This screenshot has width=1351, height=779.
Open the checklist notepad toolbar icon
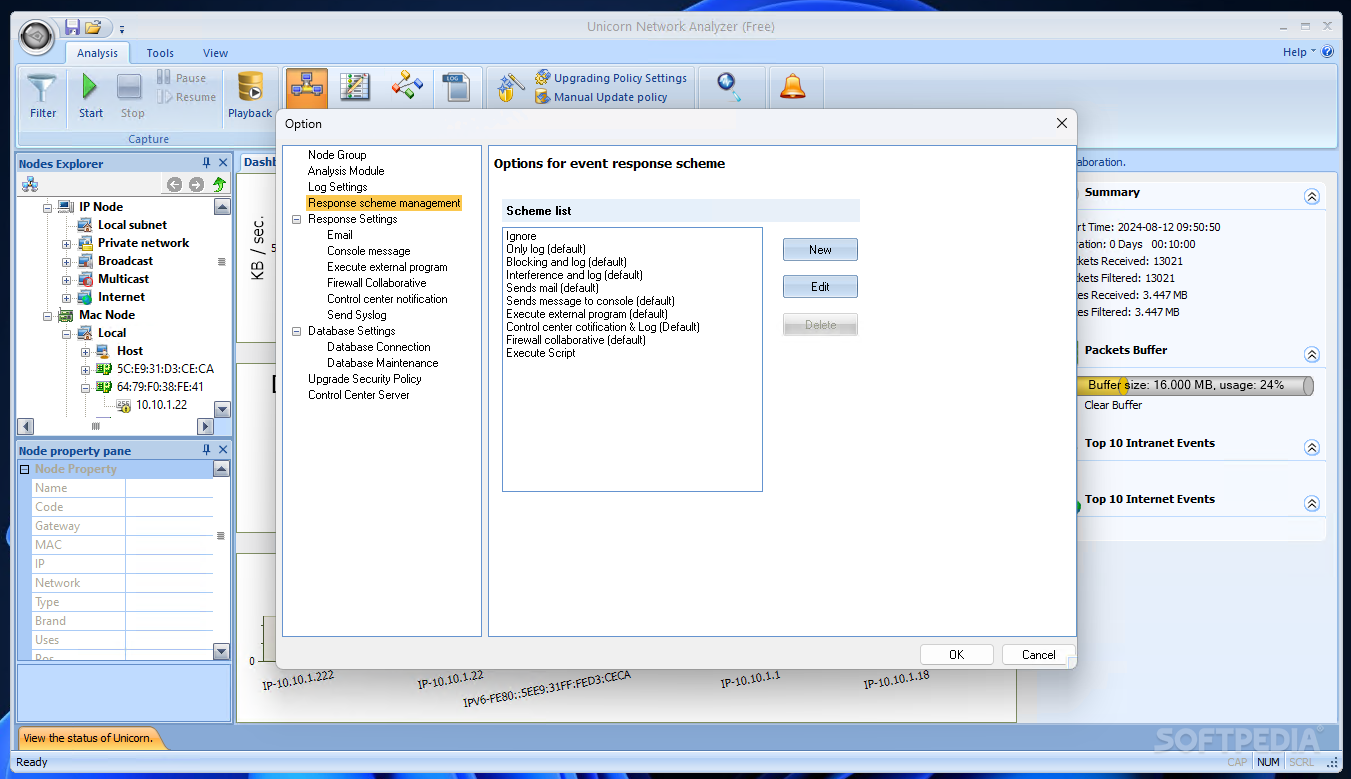click(355, 87)
